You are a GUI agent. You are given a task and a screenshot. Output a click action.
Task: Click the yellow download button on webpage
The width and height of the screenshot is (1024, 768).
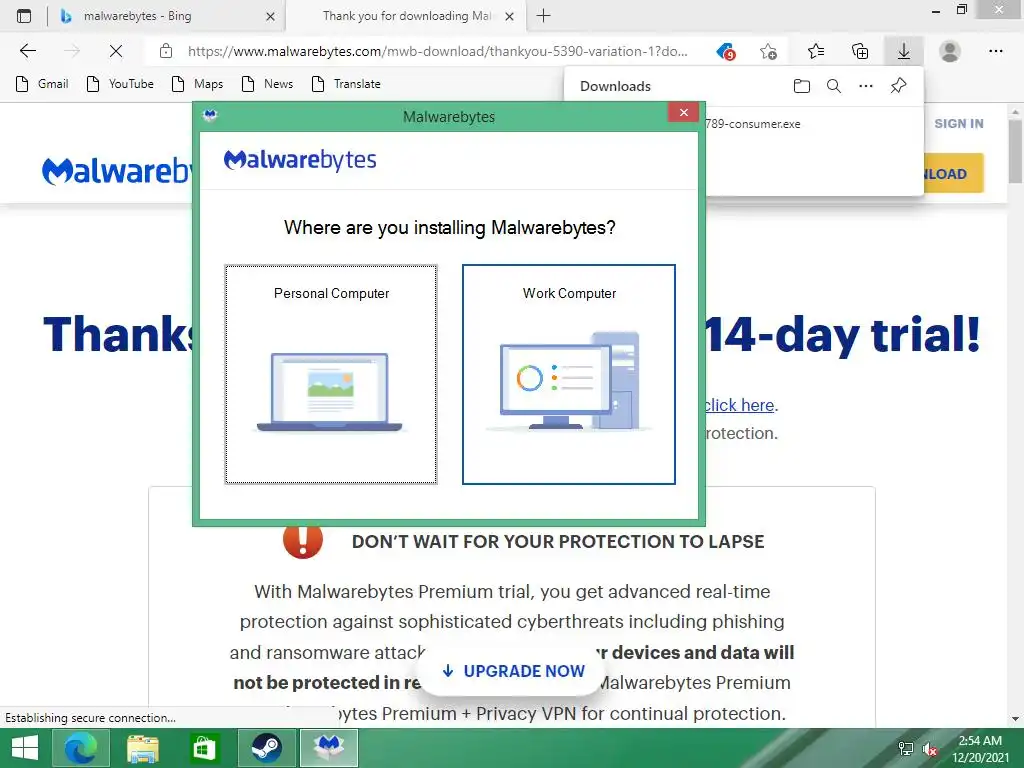(x=953, y=173)
